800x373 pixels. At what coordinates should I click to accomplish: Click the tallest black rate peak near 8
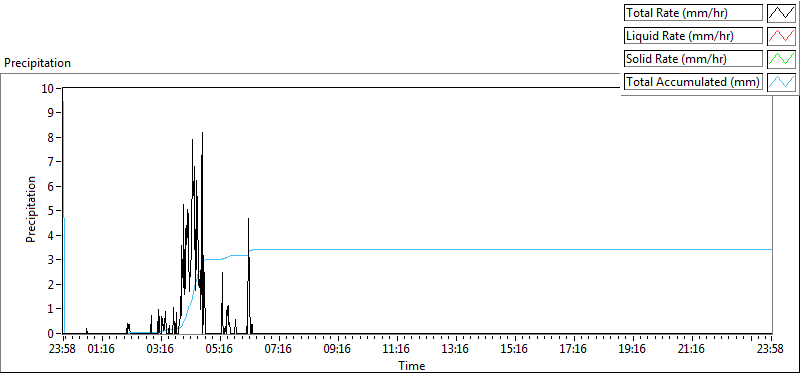tap(203, 134)
